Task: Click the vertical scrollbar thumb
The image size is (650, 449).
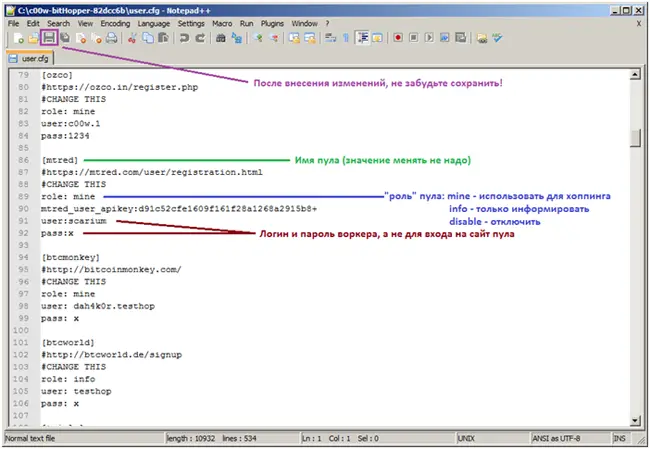Action: 636,139
